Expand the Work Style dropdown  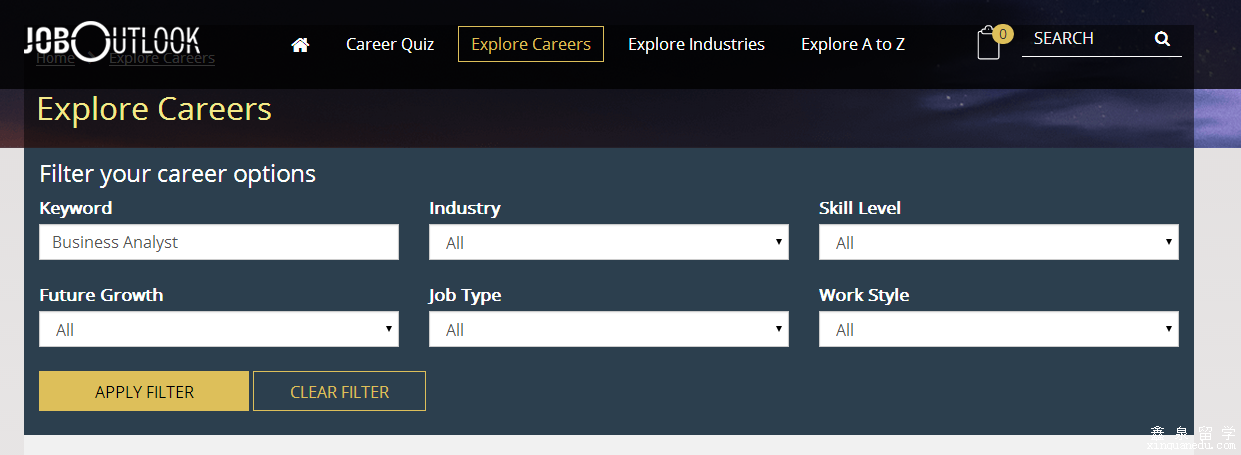tap(998, 329)
